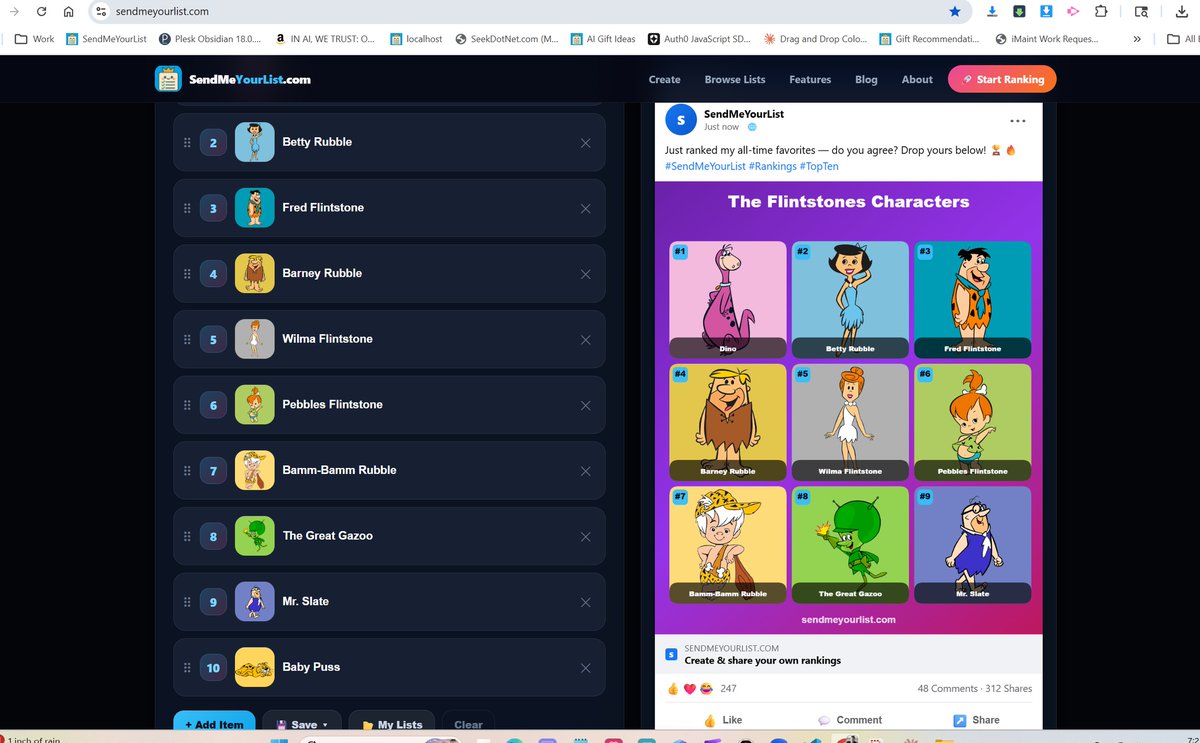1200x743 pixels.
Task: Click the rank number 10 badge
Action: pos(213,668)
